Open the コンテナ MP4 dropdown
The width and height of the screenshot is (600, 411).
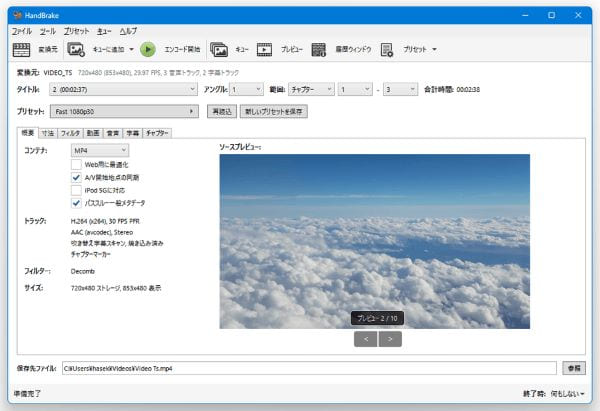pos(100,150)
